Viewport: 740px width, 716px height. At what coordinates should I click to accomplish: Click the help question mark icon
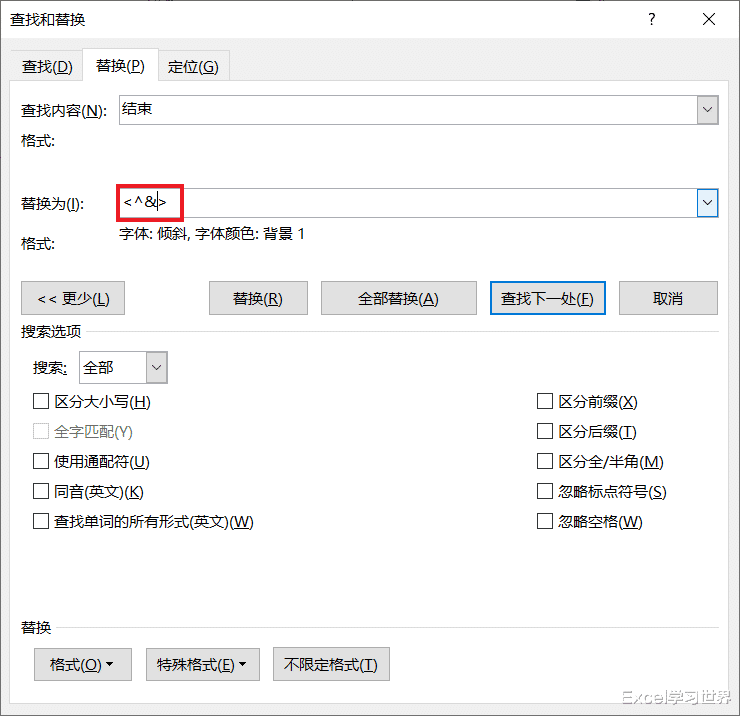coord(652,19)
